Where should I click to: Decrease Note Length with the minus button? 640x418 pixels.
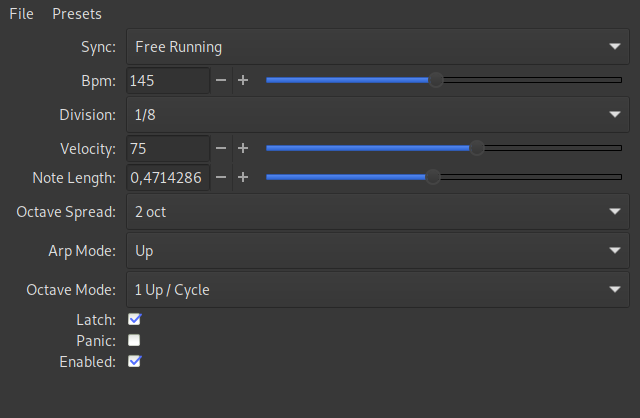coord(221,177)
